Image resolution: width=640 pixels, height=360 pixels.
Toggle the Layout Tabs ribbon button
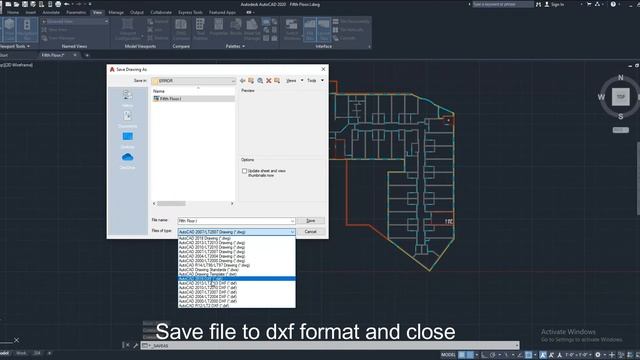point(324,29)
